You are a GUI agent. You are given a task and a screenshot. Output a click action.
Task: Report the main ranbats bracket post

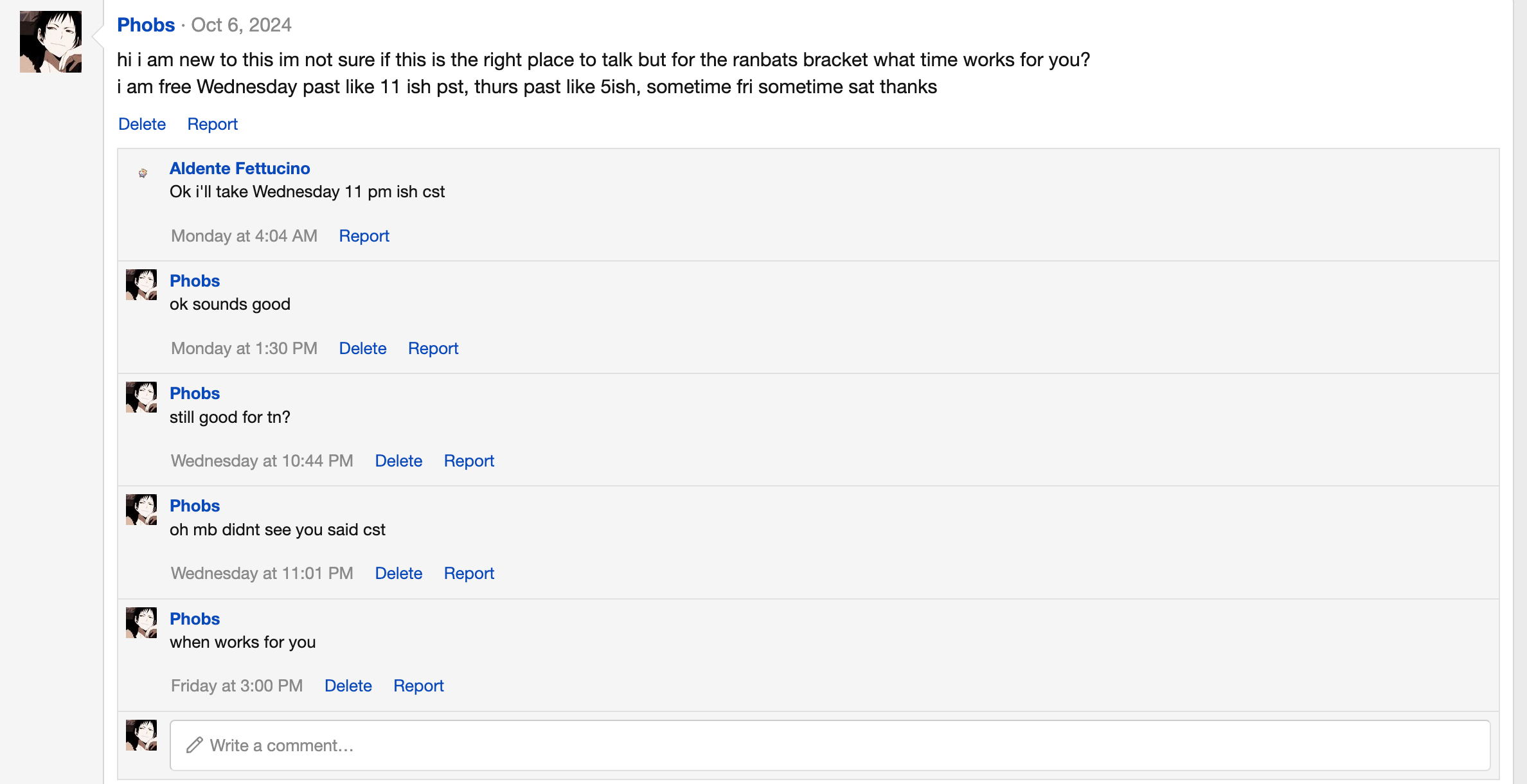212,124
